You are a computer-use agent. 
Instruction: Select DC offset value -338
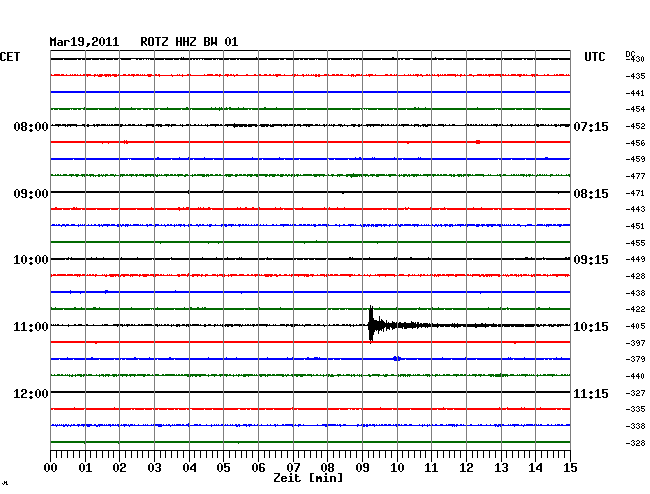tap(635, 426)
